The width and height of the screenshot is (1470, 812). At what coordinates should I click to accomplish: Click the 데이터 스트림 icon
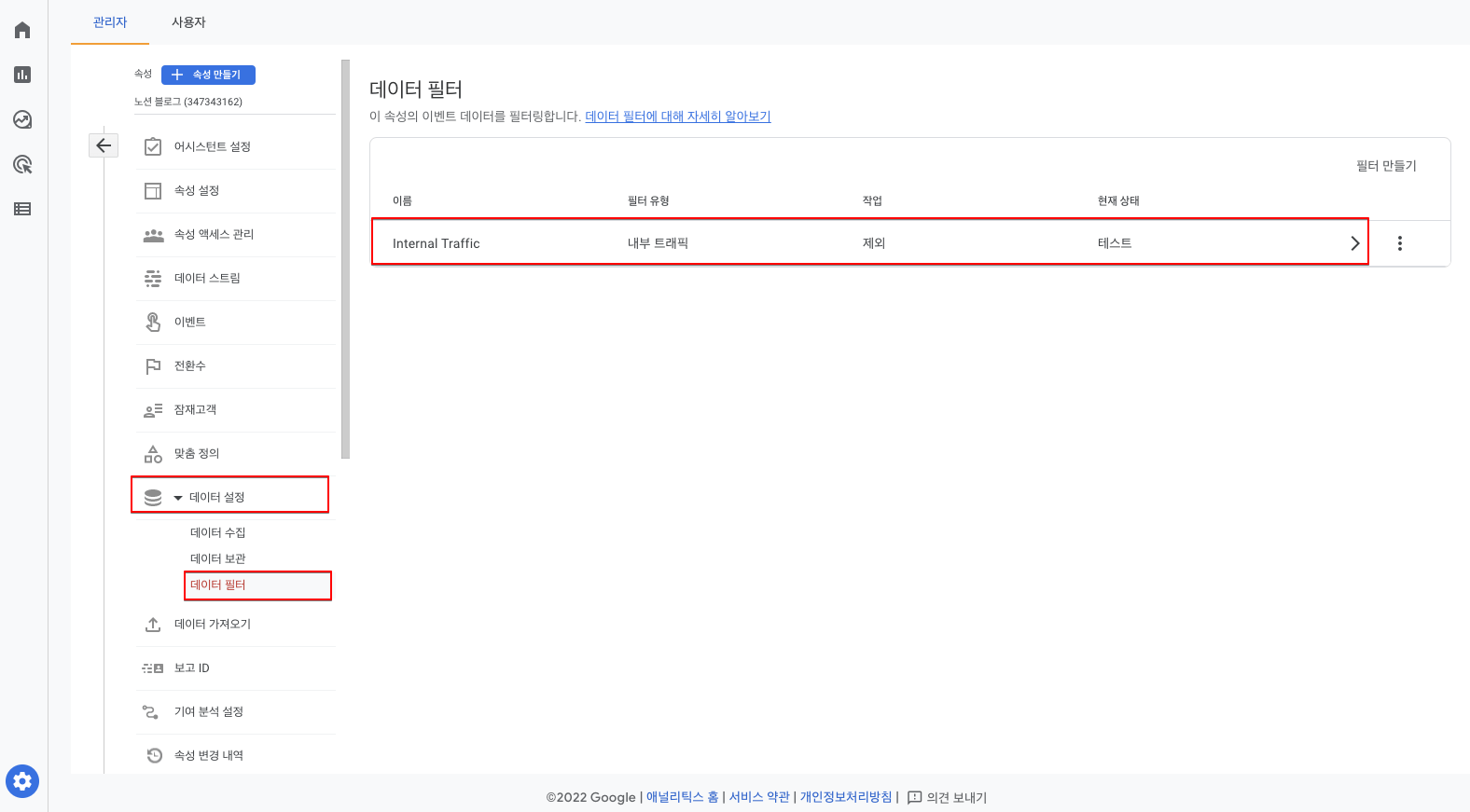(x=153, y=279)
